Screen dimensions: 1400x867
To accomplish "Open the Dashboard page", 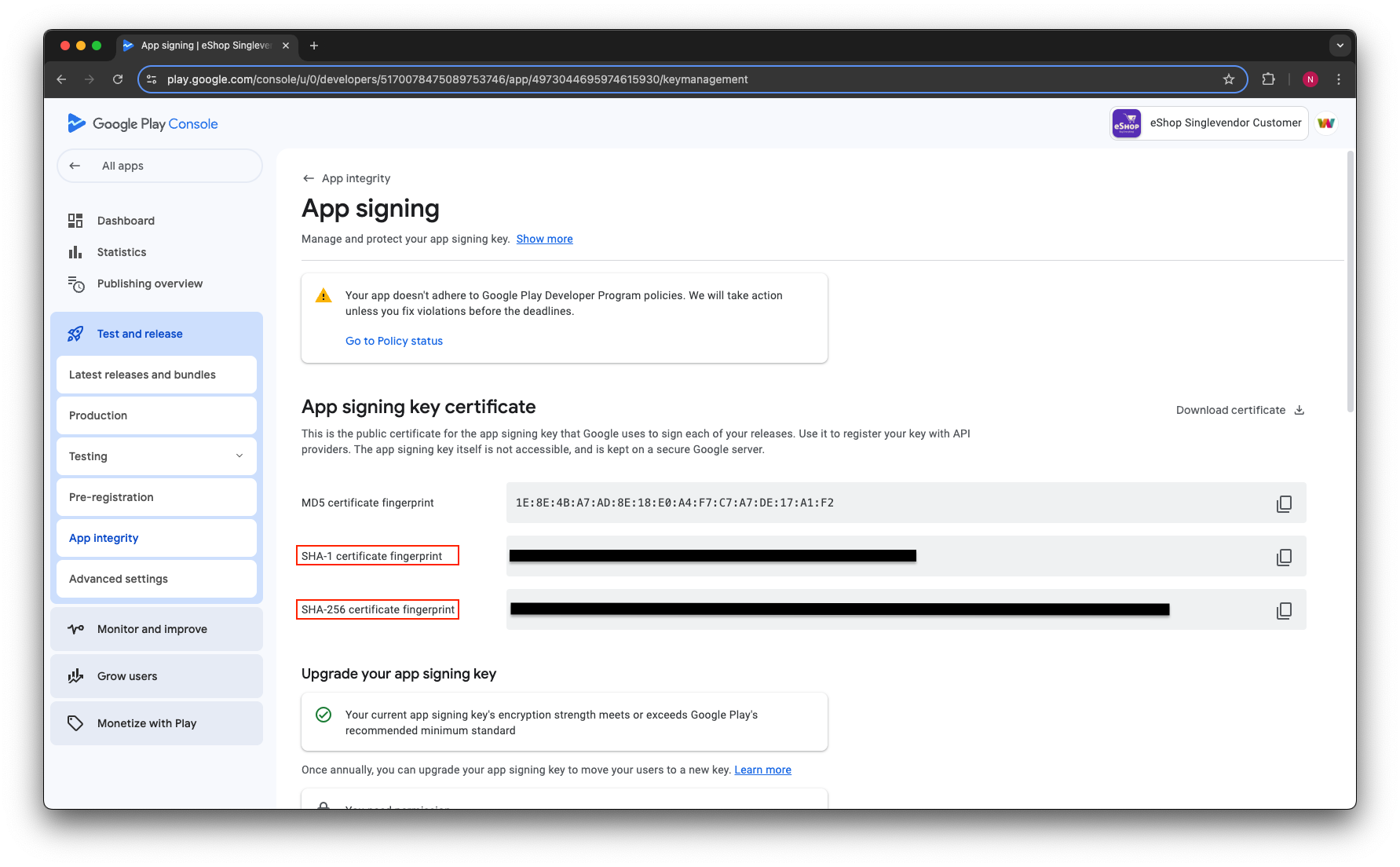I will 126,221.
